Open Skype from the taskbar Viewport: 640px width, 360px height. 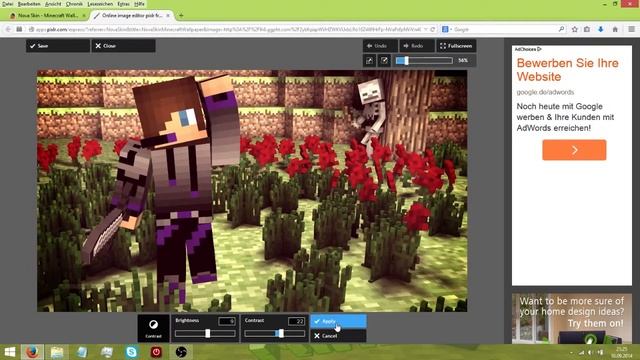[131, 352]
